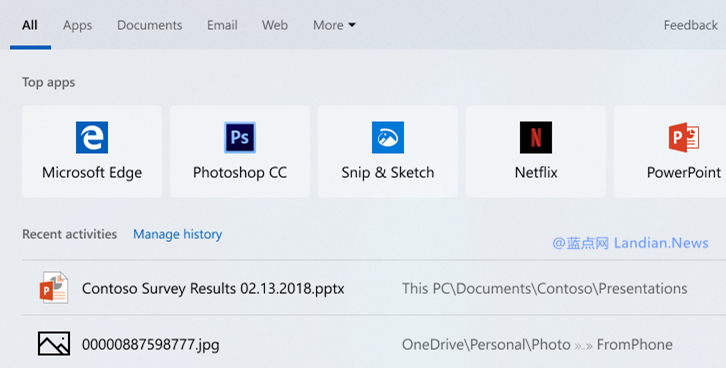
Task: Open the Netflix app icon
Action: (x=536, y=137)
